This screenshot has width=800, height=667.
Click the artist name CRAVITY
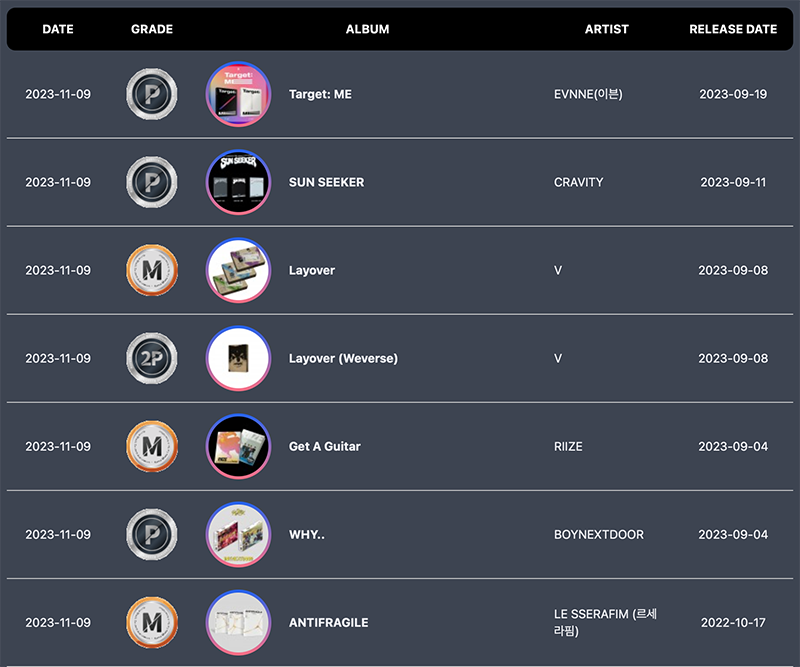click(x=579, y=182)
